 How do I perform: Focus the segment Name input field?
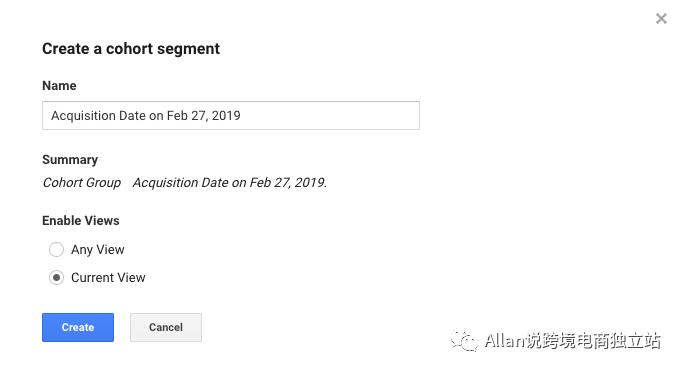click(x=231, y=116)
